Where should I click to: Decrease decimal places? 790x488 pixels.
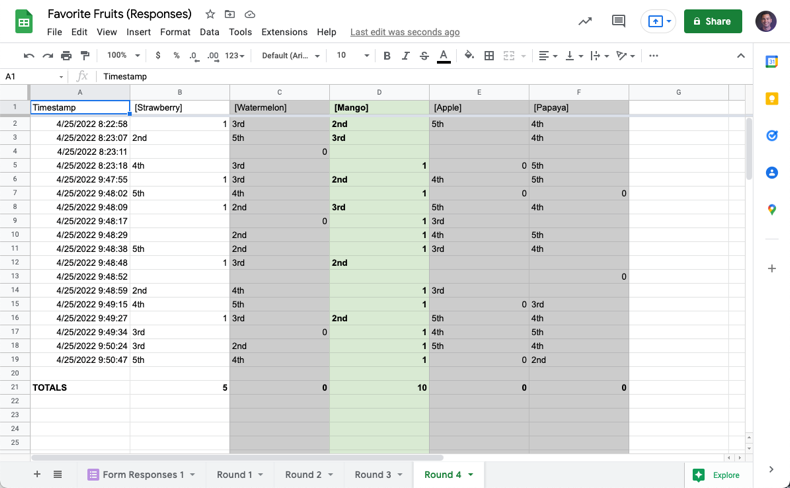point(194,56)
